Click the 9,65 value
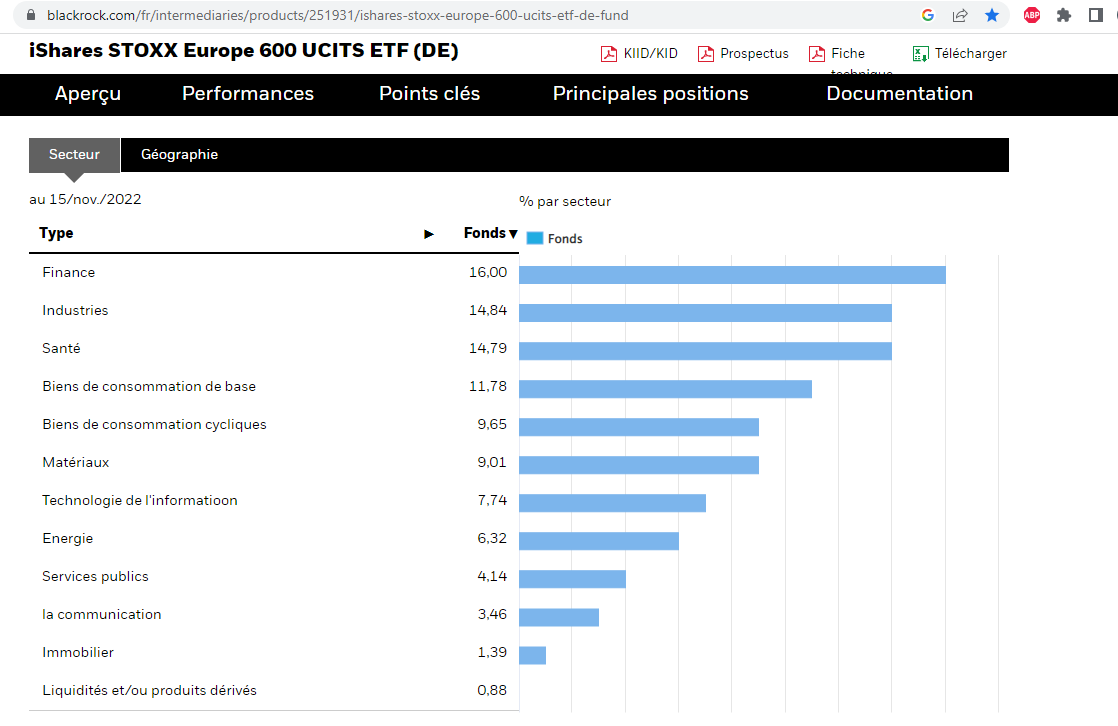This screenshot has width=1118, height=726. 492,424
